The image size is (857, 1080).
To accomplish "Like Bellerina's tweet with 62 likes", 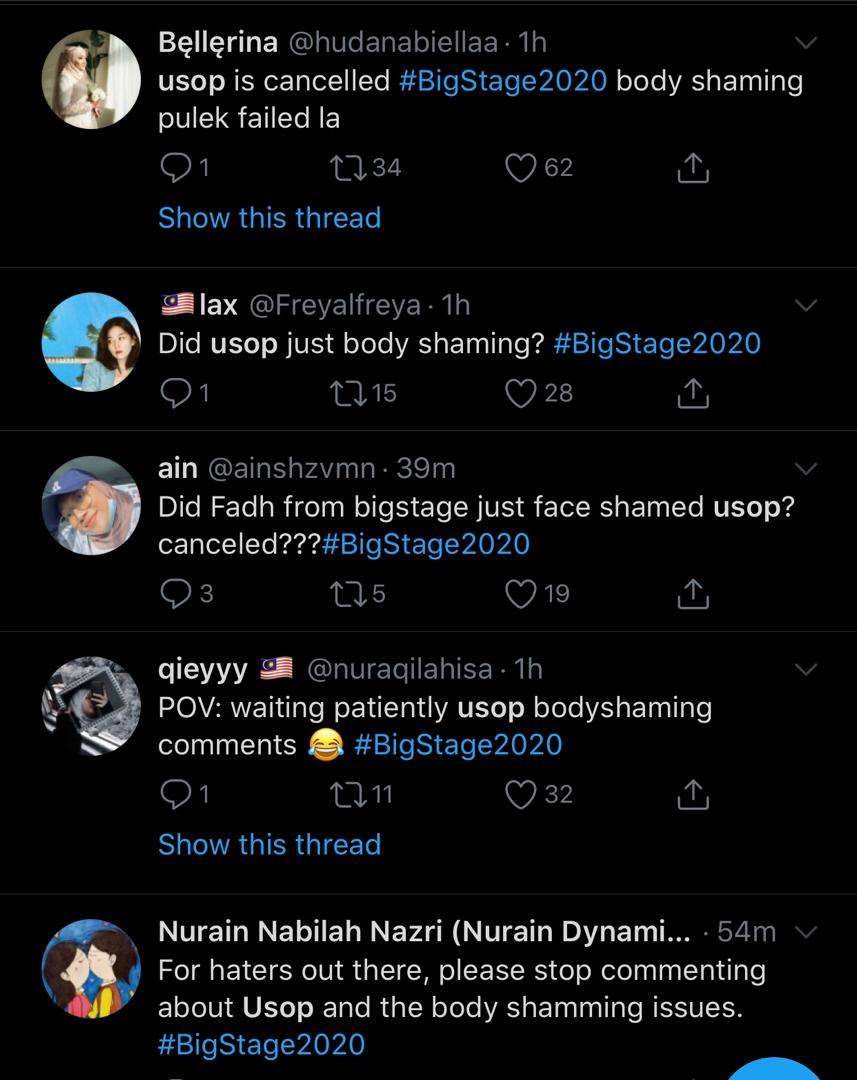I will coord(521,167).
